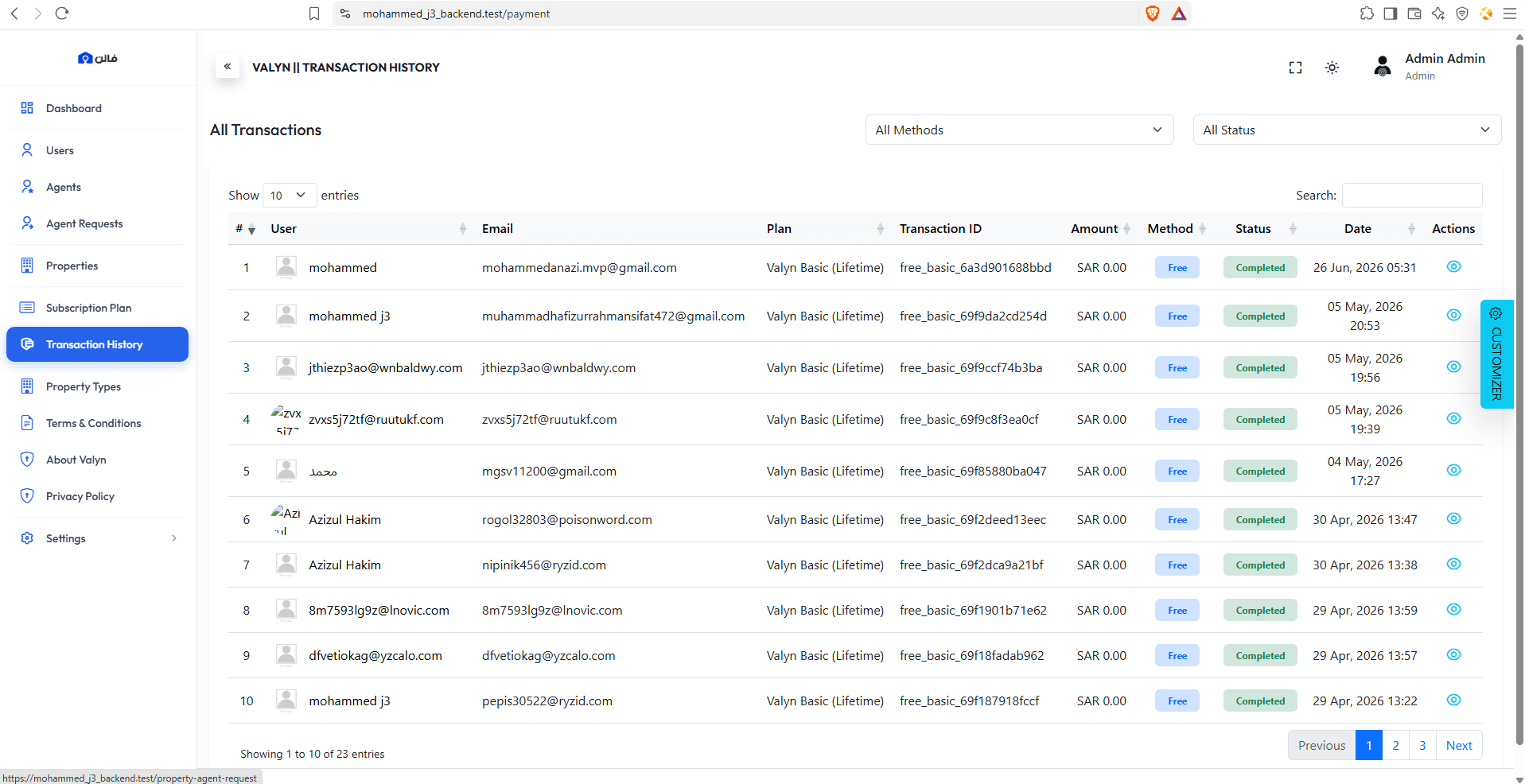Click the page vertical scrollbar
Viewport: 1525px width, 784px height.
(x=1519, y=394)
